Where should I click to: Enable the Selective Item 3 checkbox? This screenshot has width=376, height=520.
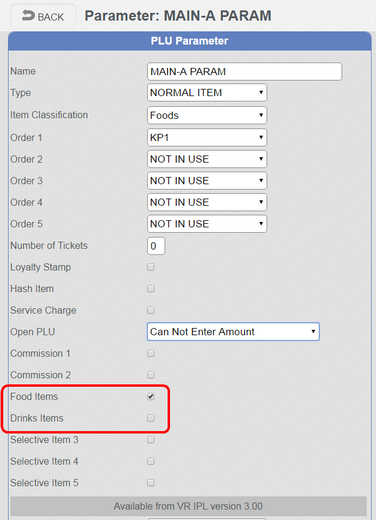tap(151, 440)
